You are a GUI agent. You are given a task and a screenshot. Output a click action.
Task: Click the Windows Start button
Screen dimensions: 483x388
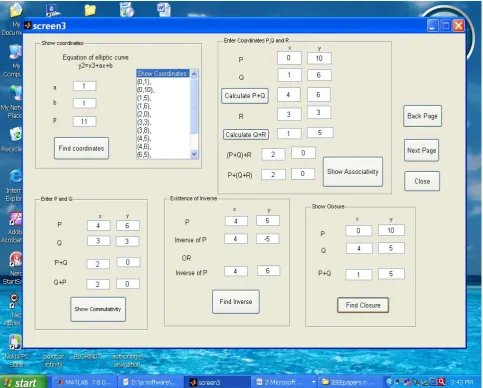click(22, 382)
